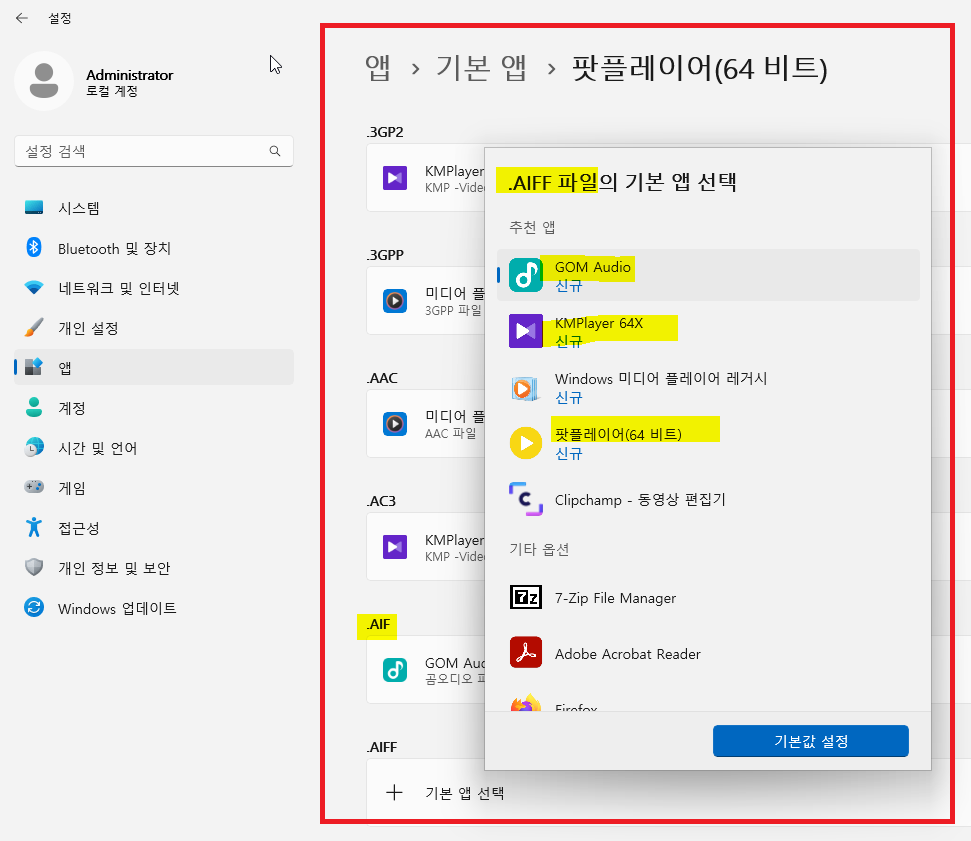Click the Administrator account name
The height and width of the screenshot is (841, 971).
click(x=129, y=75)
